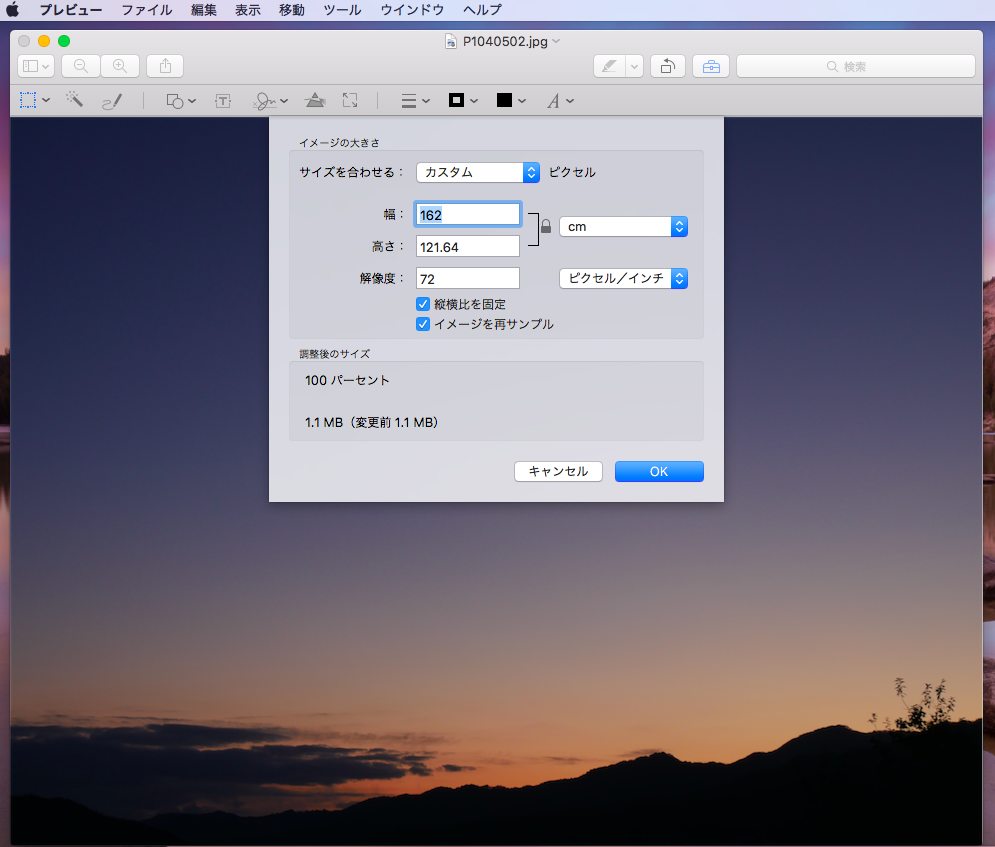Open the cm units dropdown
The height and width of the screenshot is (847, 995).
coord(623,227)
